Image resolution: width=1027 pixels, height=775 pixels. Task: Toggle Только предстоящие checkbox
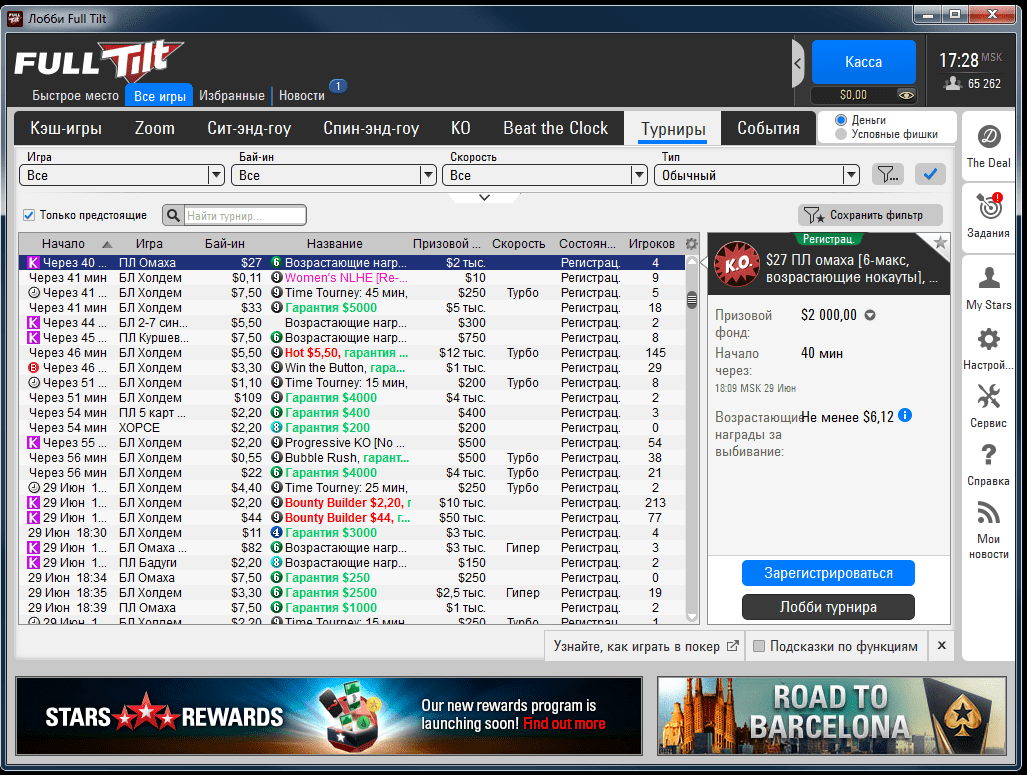(x=29, y=215)
